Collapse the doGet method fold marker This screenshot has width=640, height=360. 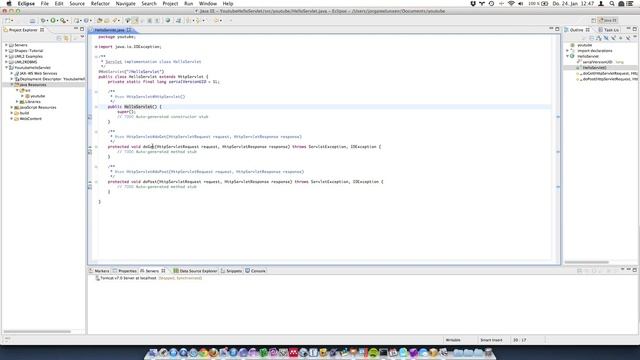point(96,147)
